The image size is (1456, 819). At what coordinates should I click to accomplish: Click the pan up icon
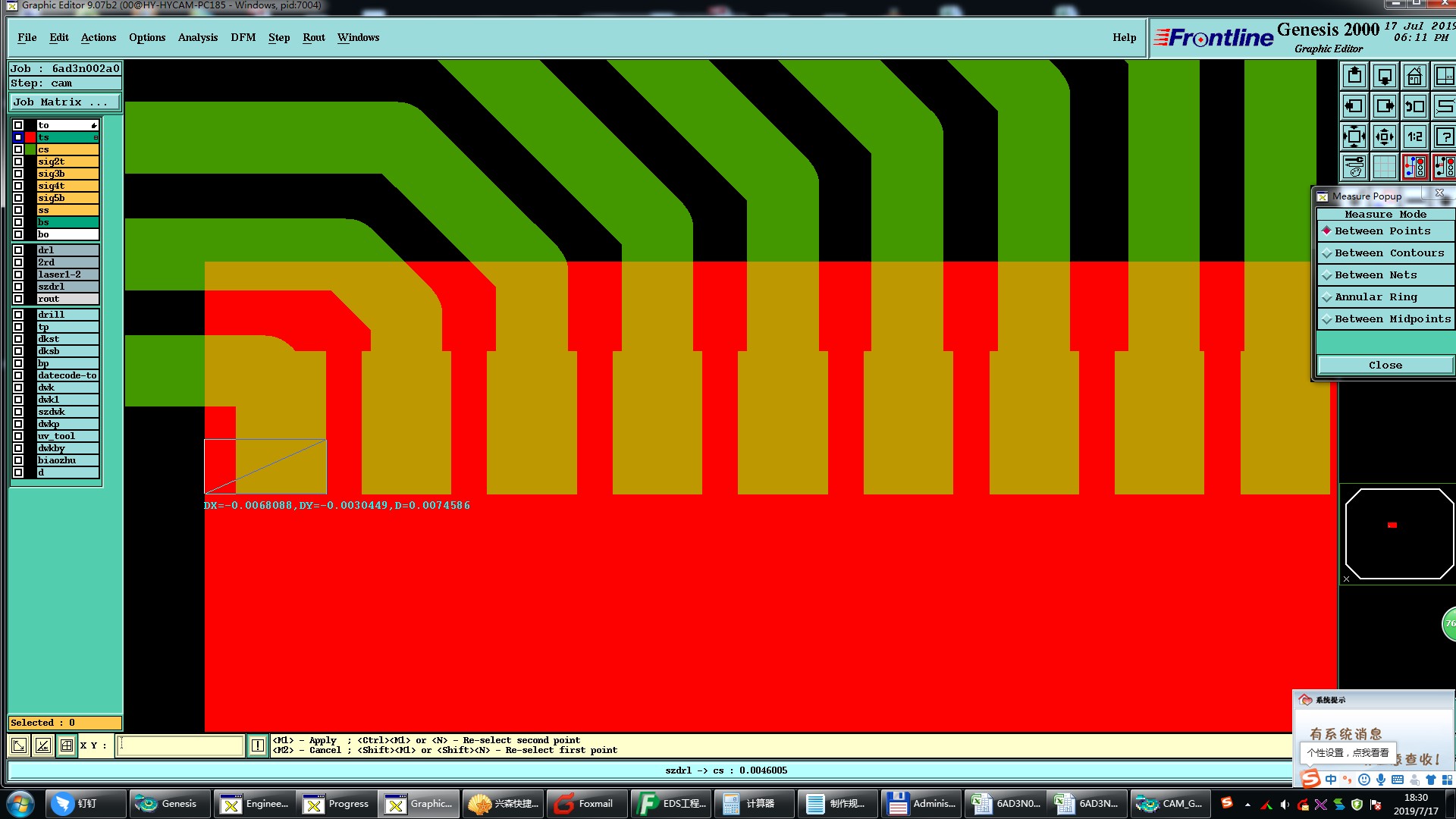pyautogui.click(x=1354, y=77)
